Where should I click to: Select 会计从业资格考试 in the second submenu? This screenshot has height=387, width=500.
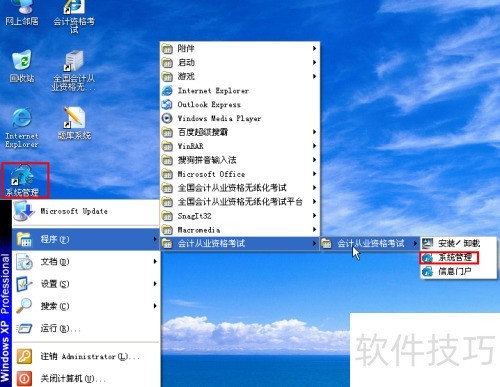(370, 243)
